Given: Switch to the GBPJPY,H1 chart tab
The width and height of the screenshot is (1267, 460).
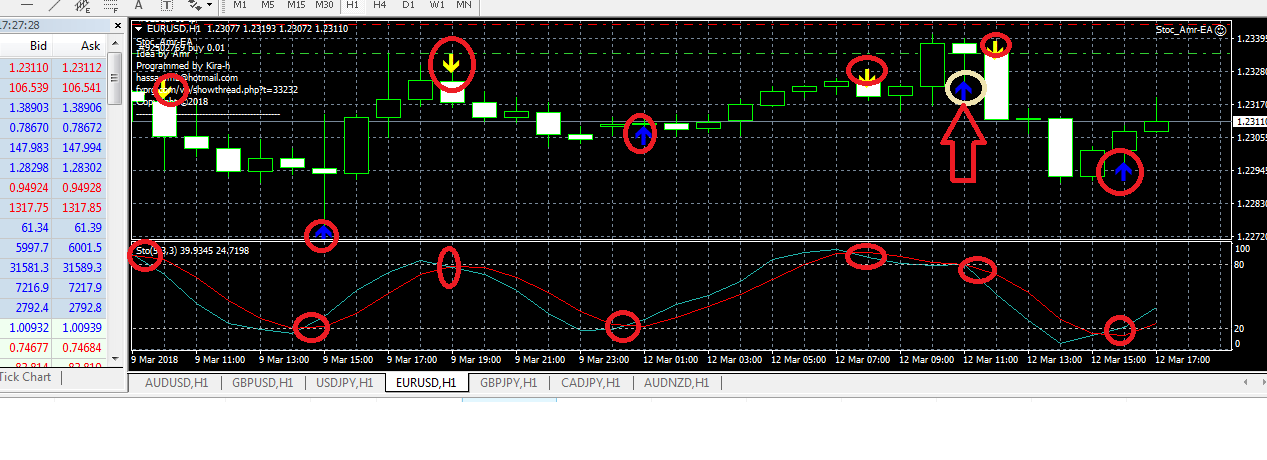Looking at the screenshot, I should tap(503, 382).
